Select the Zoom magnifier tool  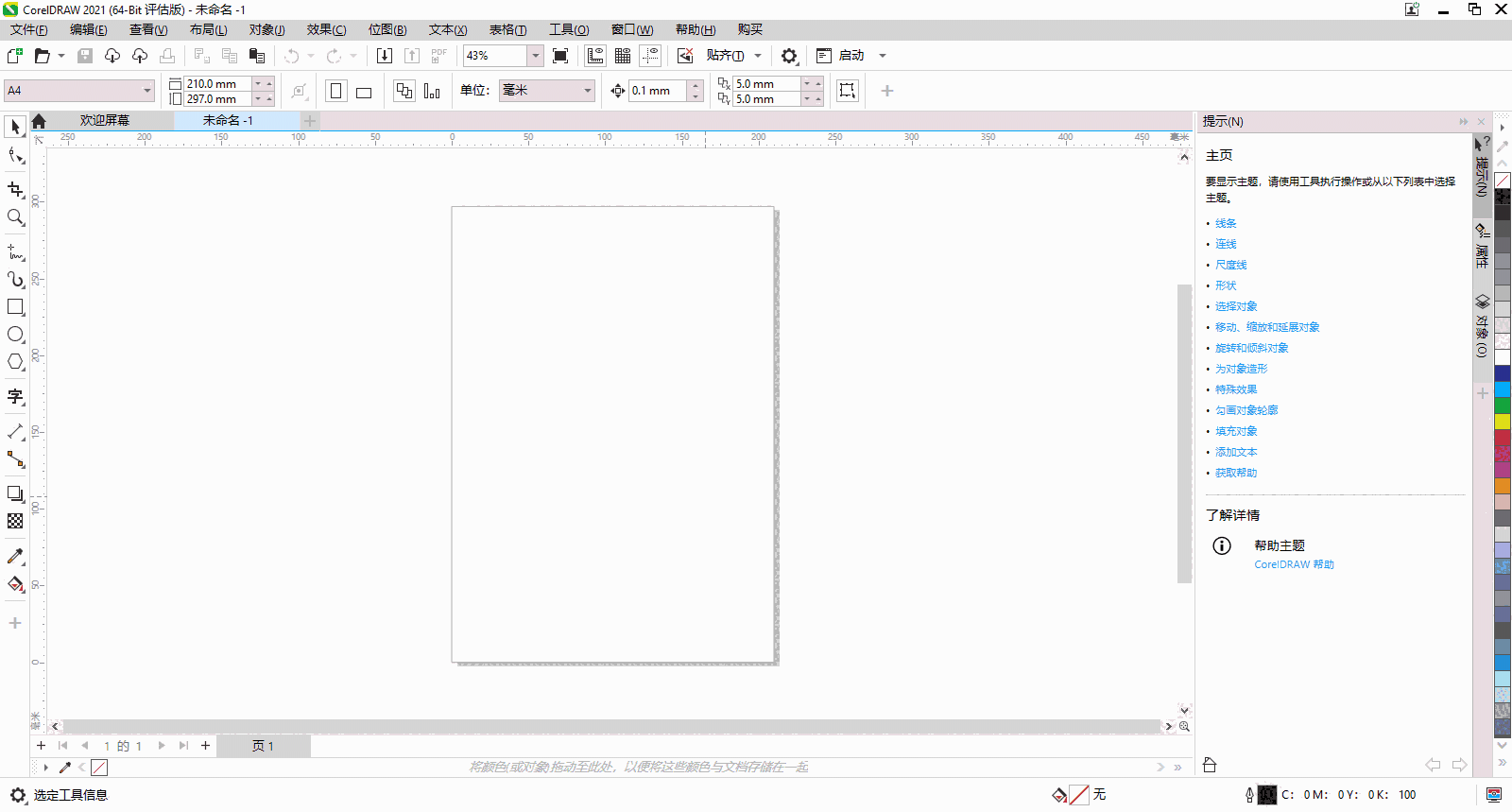(x=15, y=217)
